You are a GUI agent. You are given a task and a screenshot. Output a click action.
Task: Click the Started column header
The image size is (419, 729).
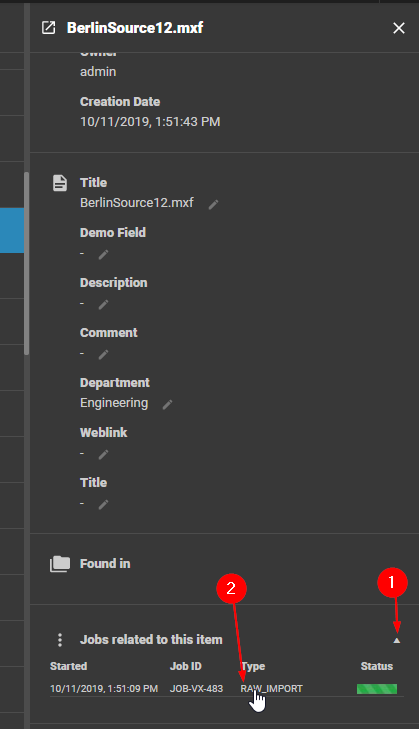click(x=68, y=666)
